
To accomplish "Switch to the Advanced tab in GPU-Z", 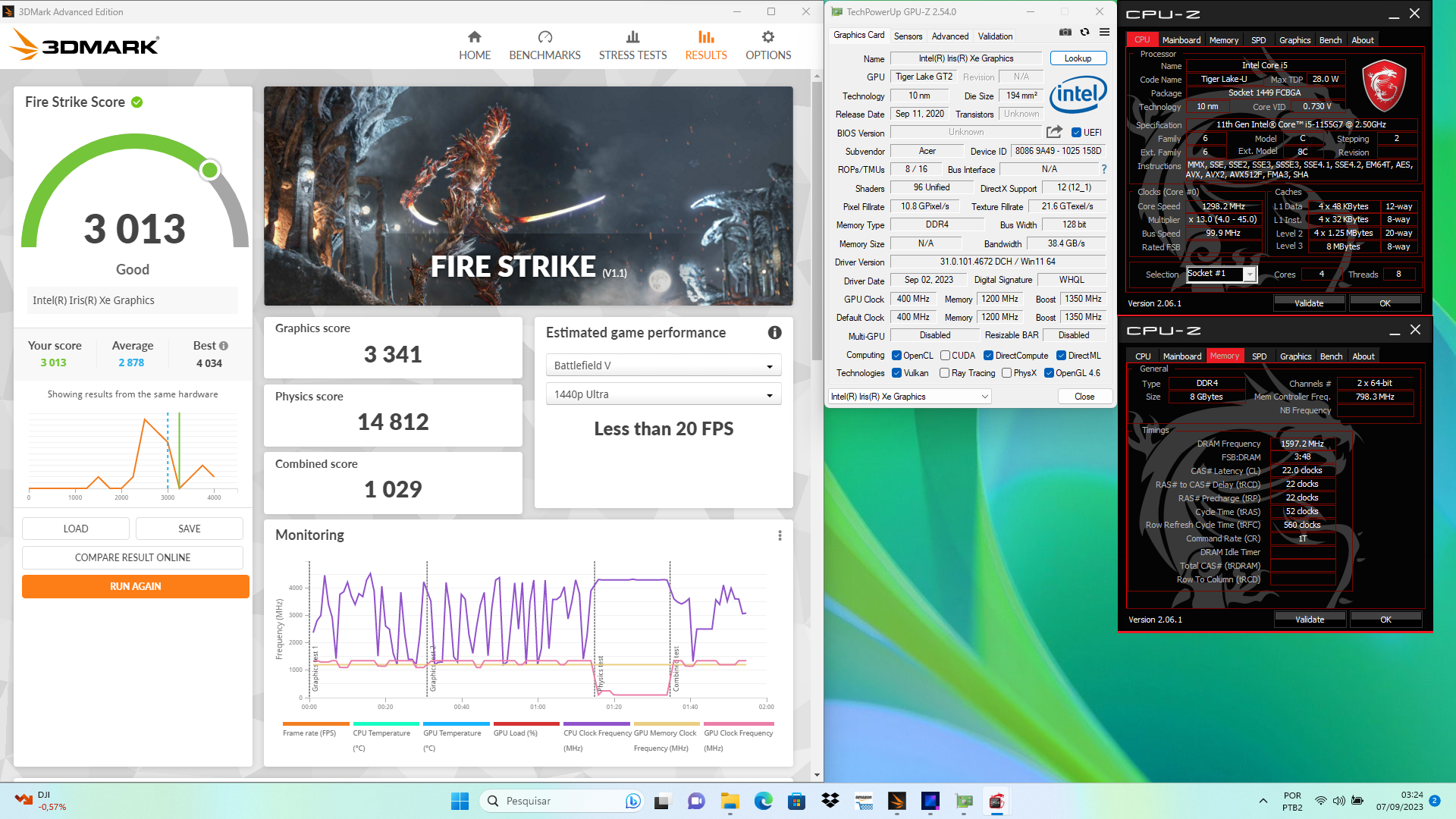I will pyautogui.click(x=950, y=36).
